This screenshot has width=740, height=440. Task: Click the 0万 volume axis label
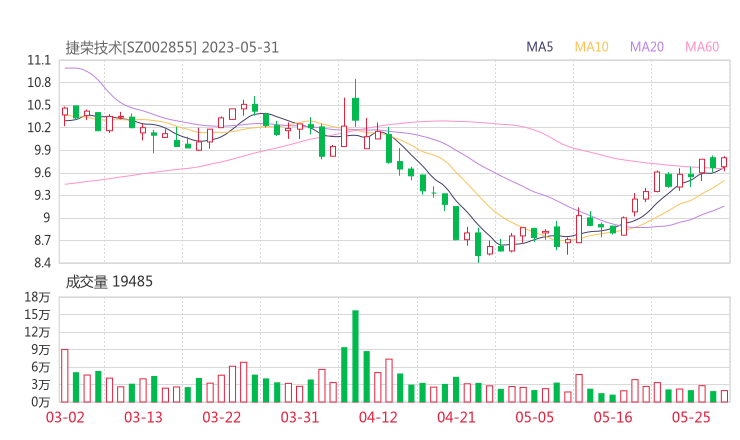[x=41, y=402]
